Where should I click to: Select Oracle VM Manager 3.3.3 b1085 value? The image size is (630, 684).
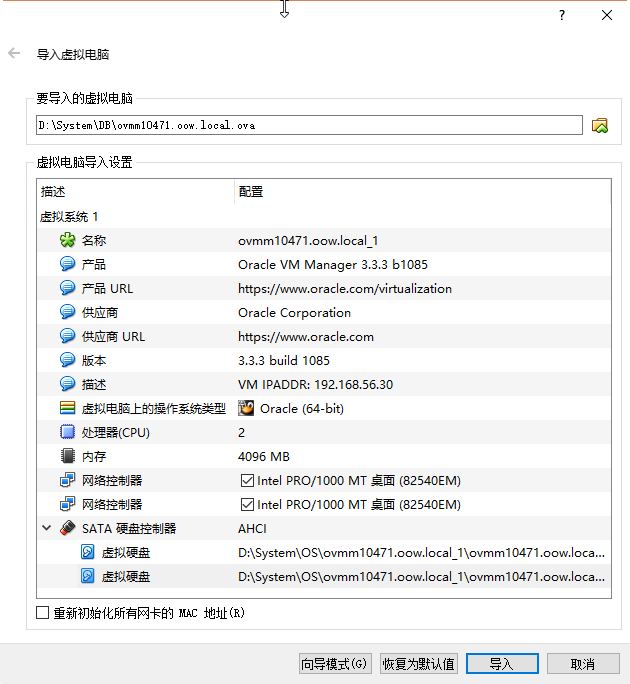pos(333,264)
